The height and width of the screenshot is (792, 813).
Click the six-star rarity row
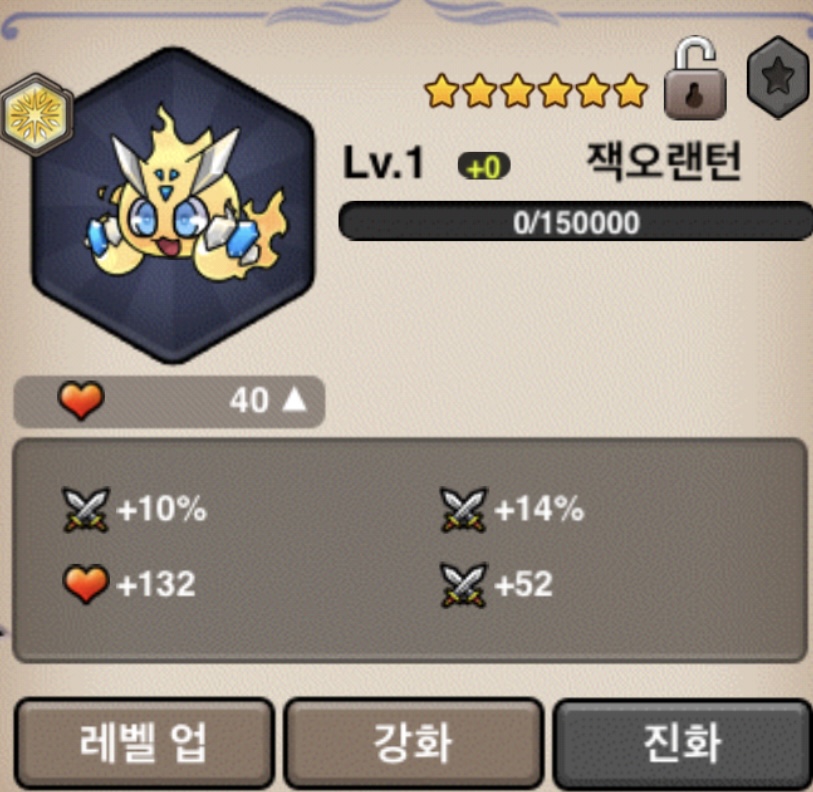[536, 91]
